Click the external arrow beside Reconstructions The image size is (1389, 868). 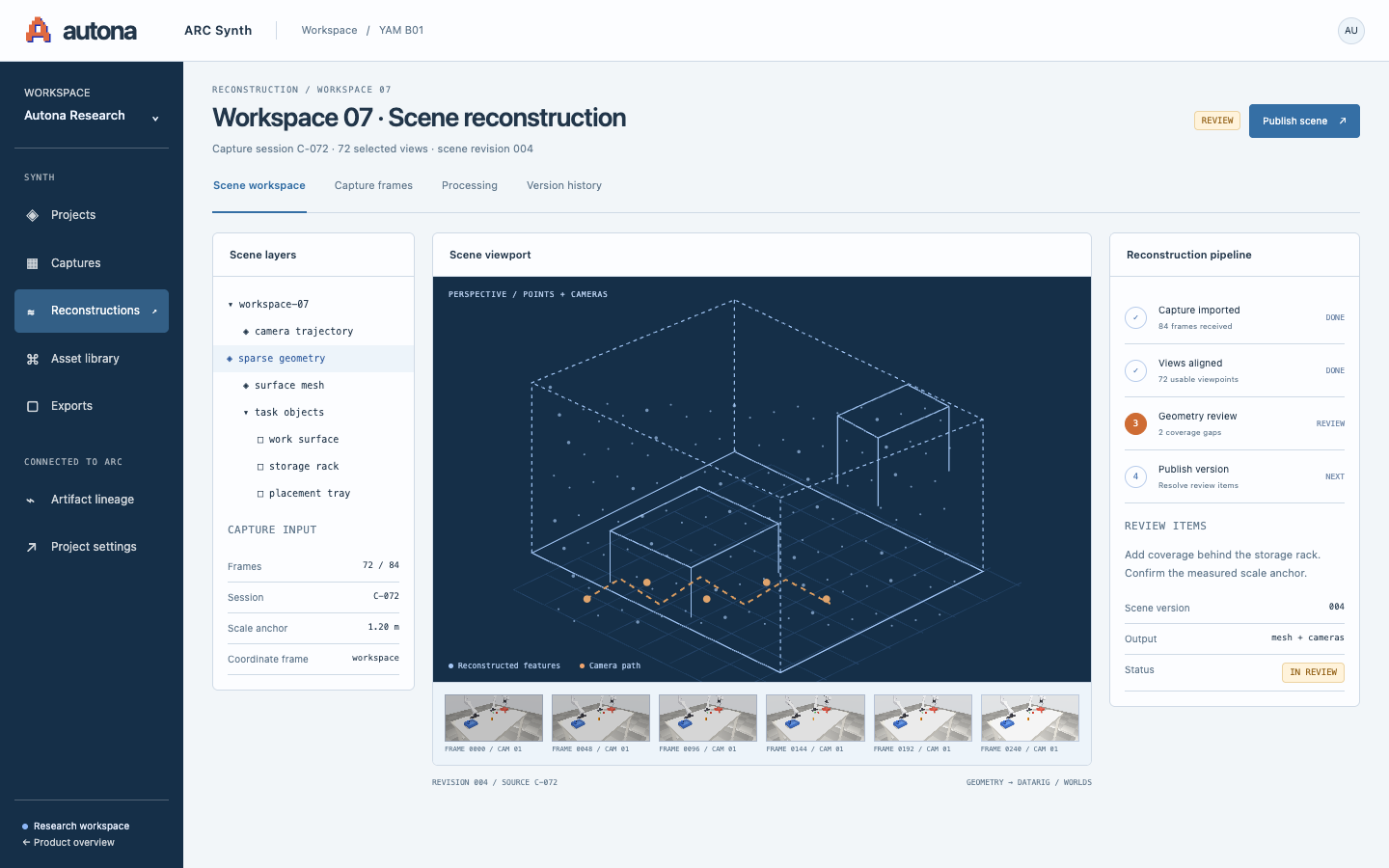(154, 311)
